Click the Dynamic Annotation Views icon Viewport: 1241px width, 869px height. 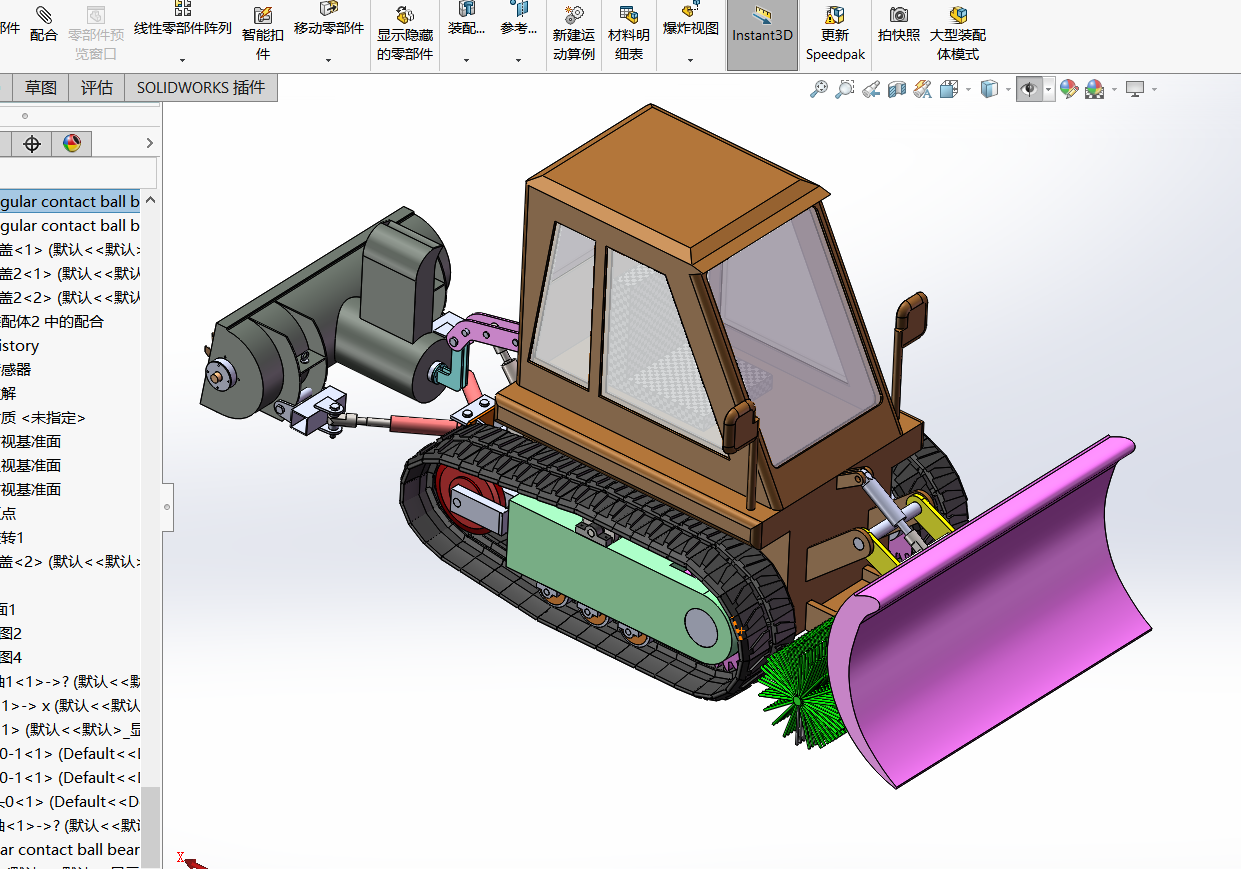pyautogui.click(x=923, y=89)
